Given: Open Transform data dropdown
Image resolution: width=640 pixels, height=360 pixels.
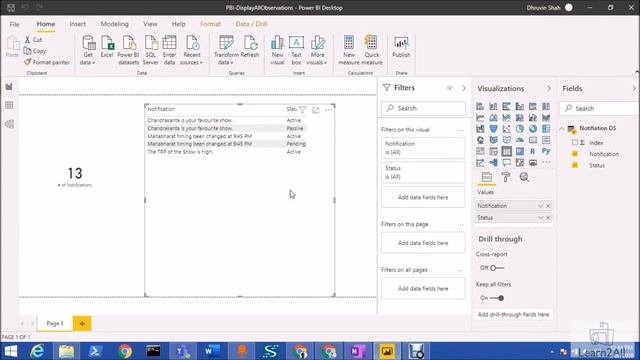Looking at the screenshot, I should [x=226, y=51].
